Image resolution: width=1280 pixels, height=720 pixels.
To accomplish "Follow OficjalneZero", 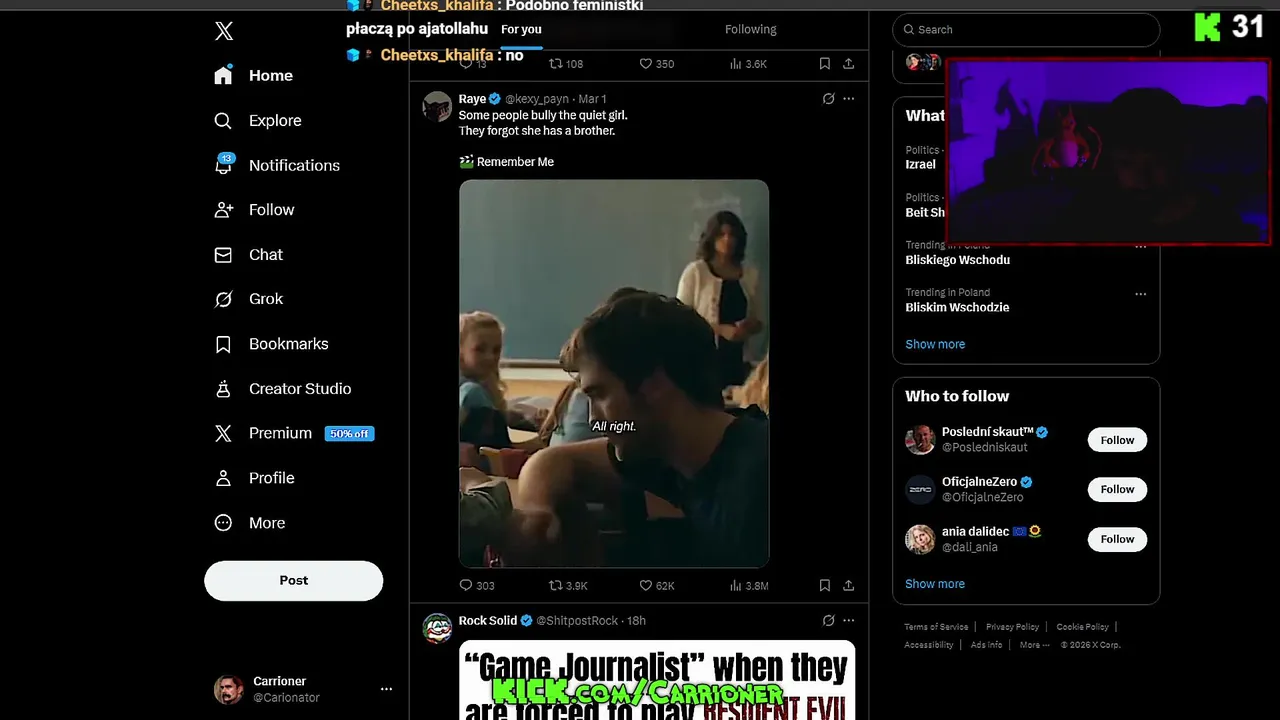I will pyautogui.click(x=1117, y=489).
